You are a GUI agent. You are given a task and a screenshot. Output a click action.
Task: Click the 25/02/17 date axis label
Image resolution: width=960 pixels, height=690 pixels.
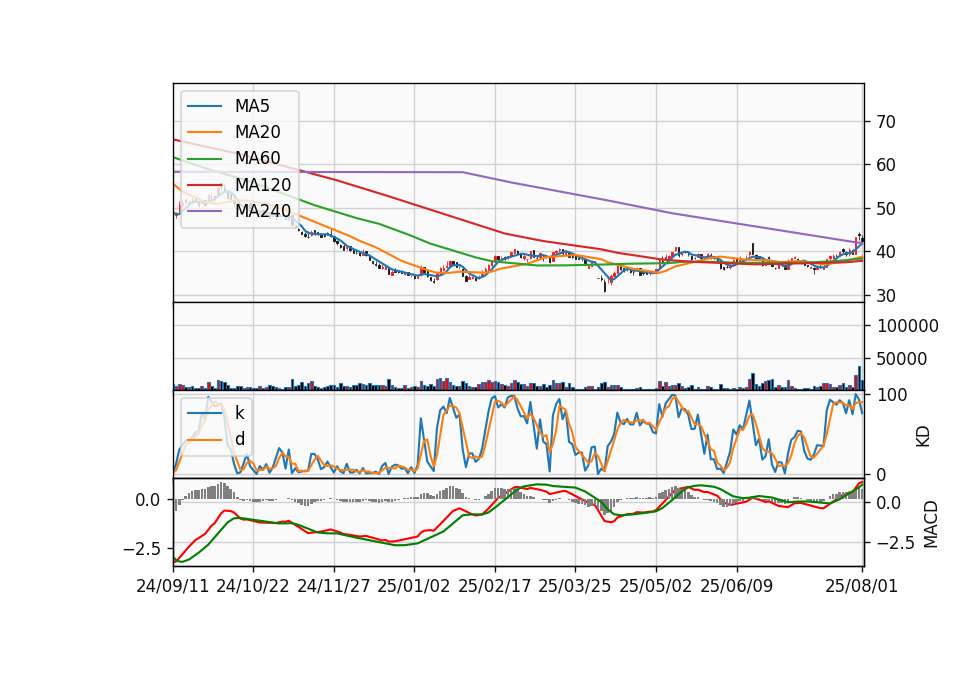(495, 586)
